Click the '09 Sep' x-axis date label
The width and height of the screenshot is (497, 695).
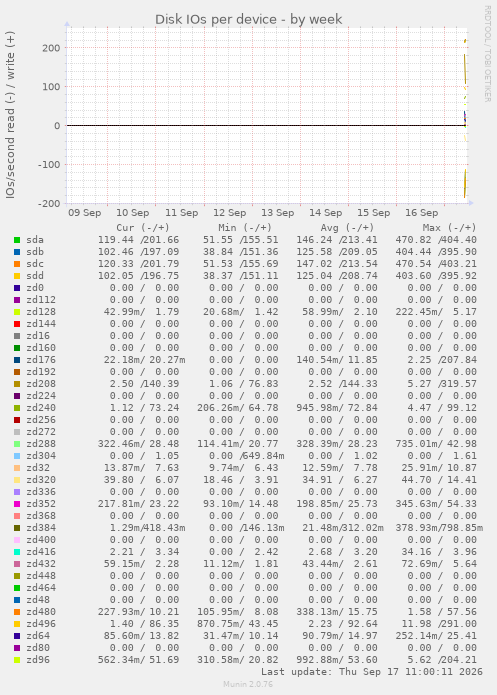click(x=85, y=213)
